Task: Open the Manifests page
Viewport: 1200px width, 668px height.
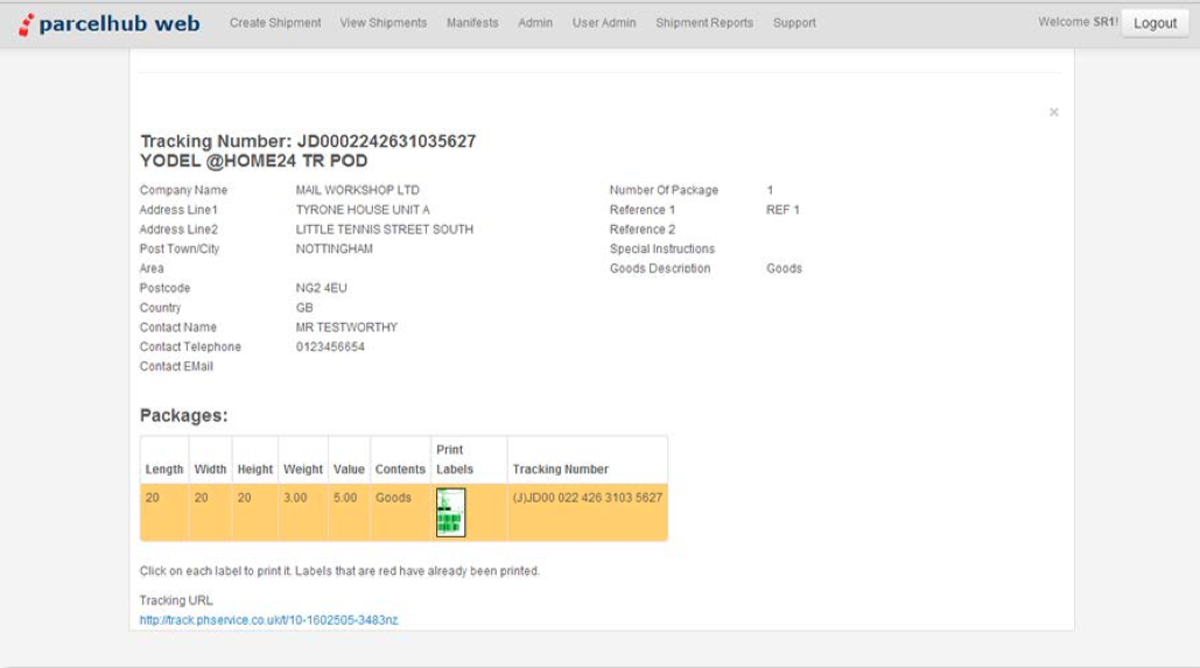Action: [x=472, y=23]
